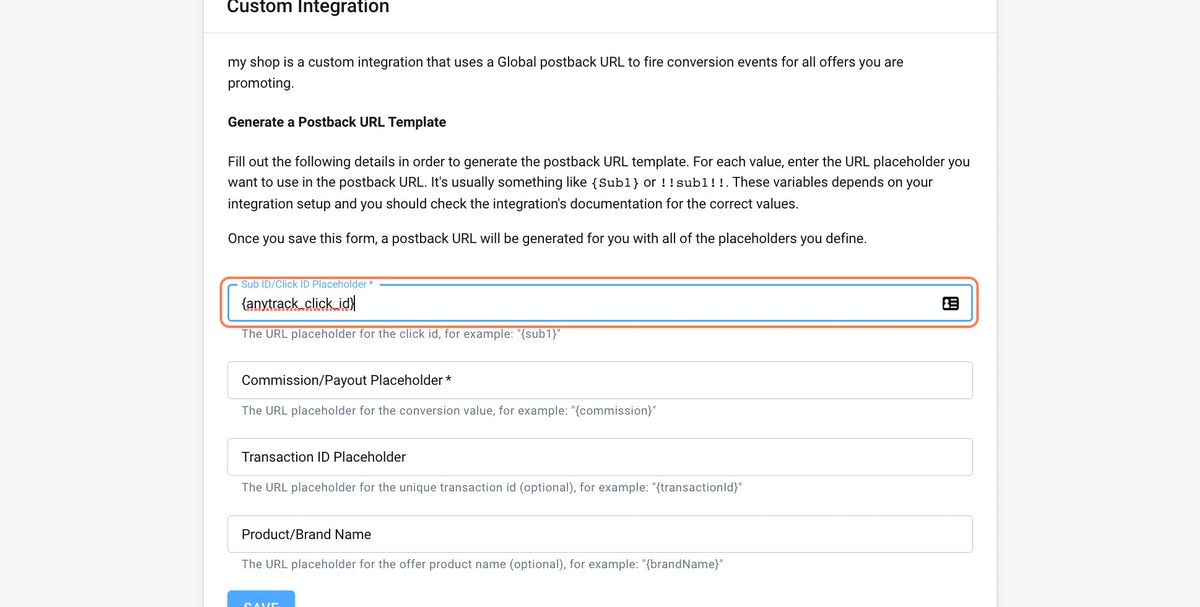Click the blue SAVE button
Image resolution: width=1200 pixels, height=607 pixels.
(x=261, y=599)
